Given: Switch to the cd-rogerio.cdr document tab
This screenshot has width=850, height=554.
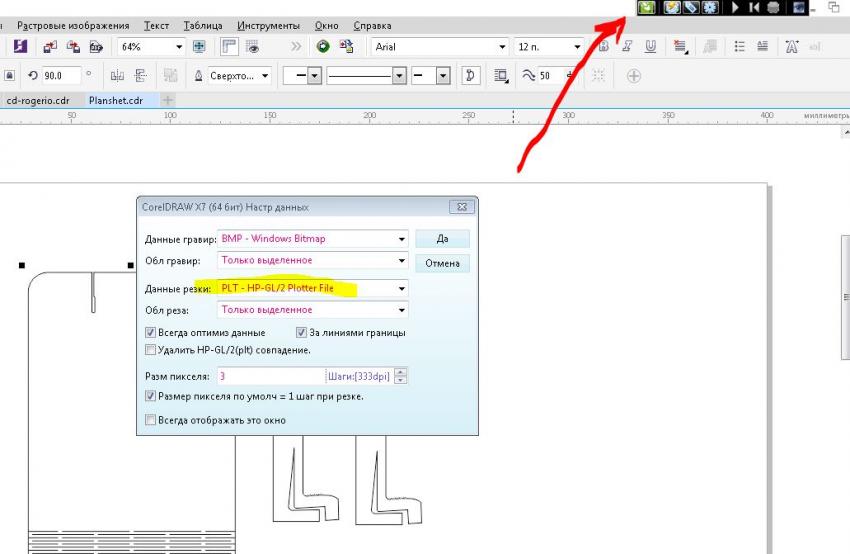Looking at the screenshot, I should [x=38, y=100].
